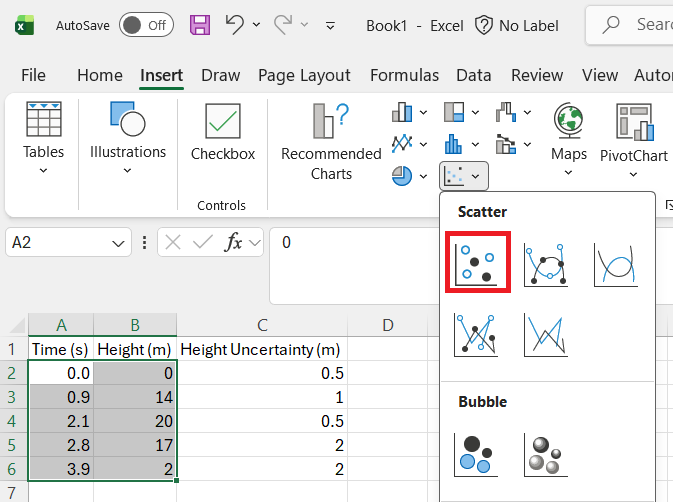The width and height of the screenshot is (673, 502).
Task: Open the Maps chart button
Action: [x=569, y=139]
